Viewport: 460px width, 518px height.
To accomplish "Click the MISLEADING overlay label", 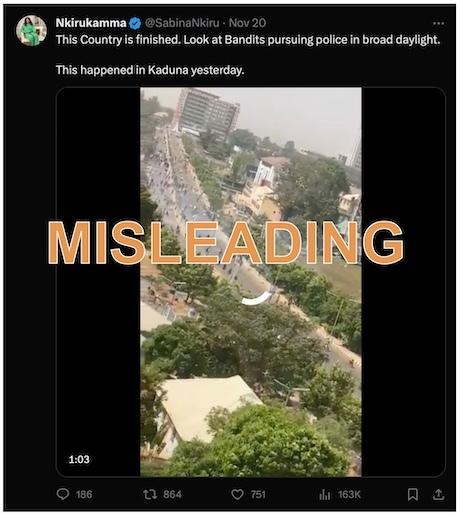I will click(x=226, y=243).
